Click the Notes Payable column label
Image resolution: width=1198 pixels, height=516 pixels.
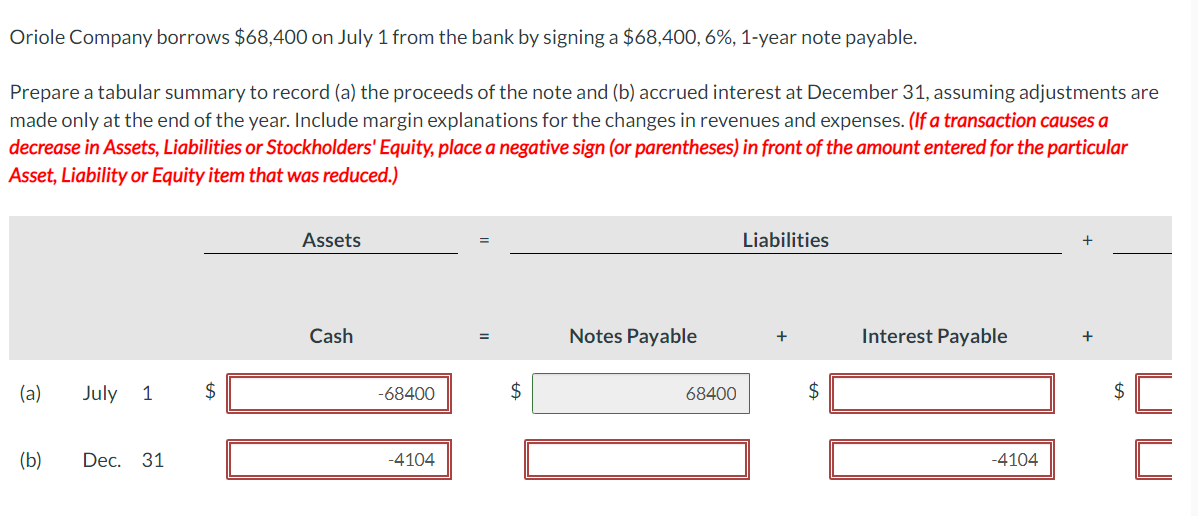(633, 336)
